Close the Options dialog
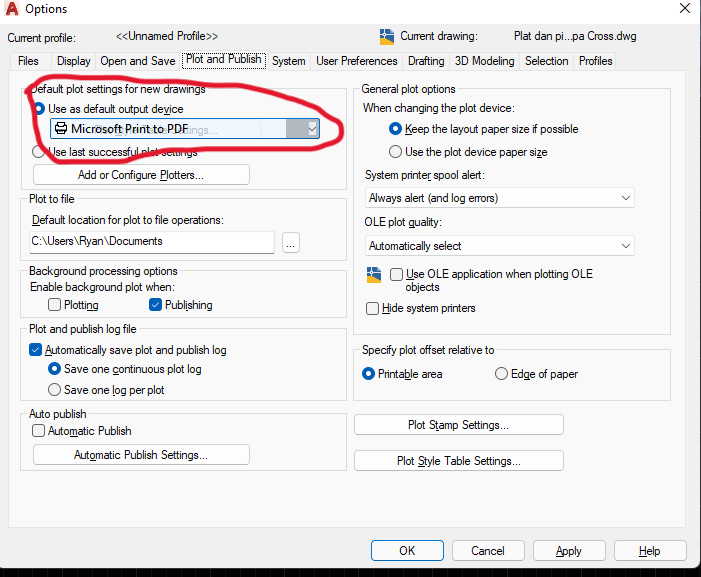 685,8
